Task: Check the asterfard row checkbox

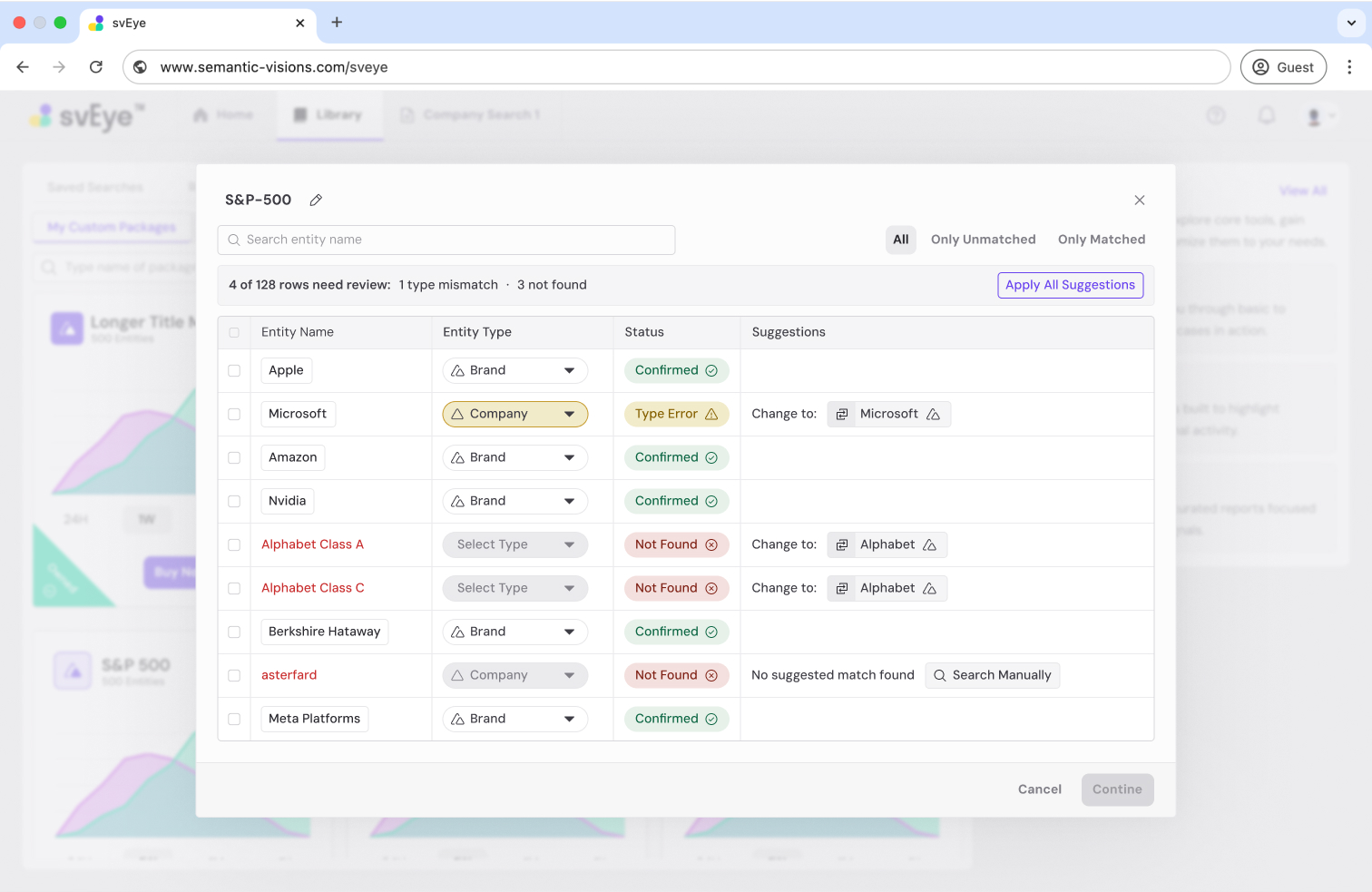Action: [234, 675]
